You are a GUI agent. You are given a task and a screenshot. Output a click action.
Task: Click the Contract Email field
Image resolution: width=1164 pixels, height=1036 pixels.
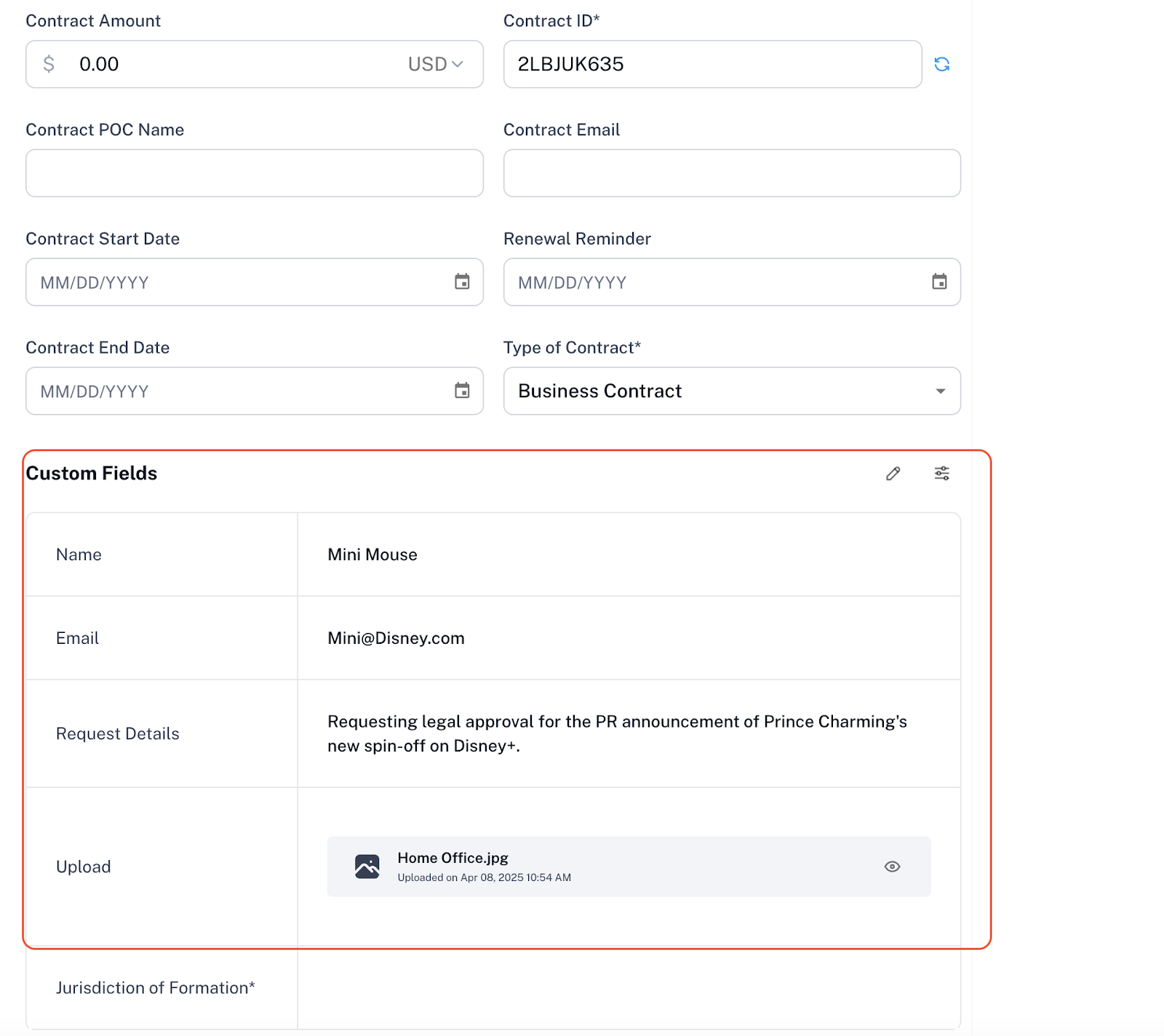click(732, 173)
